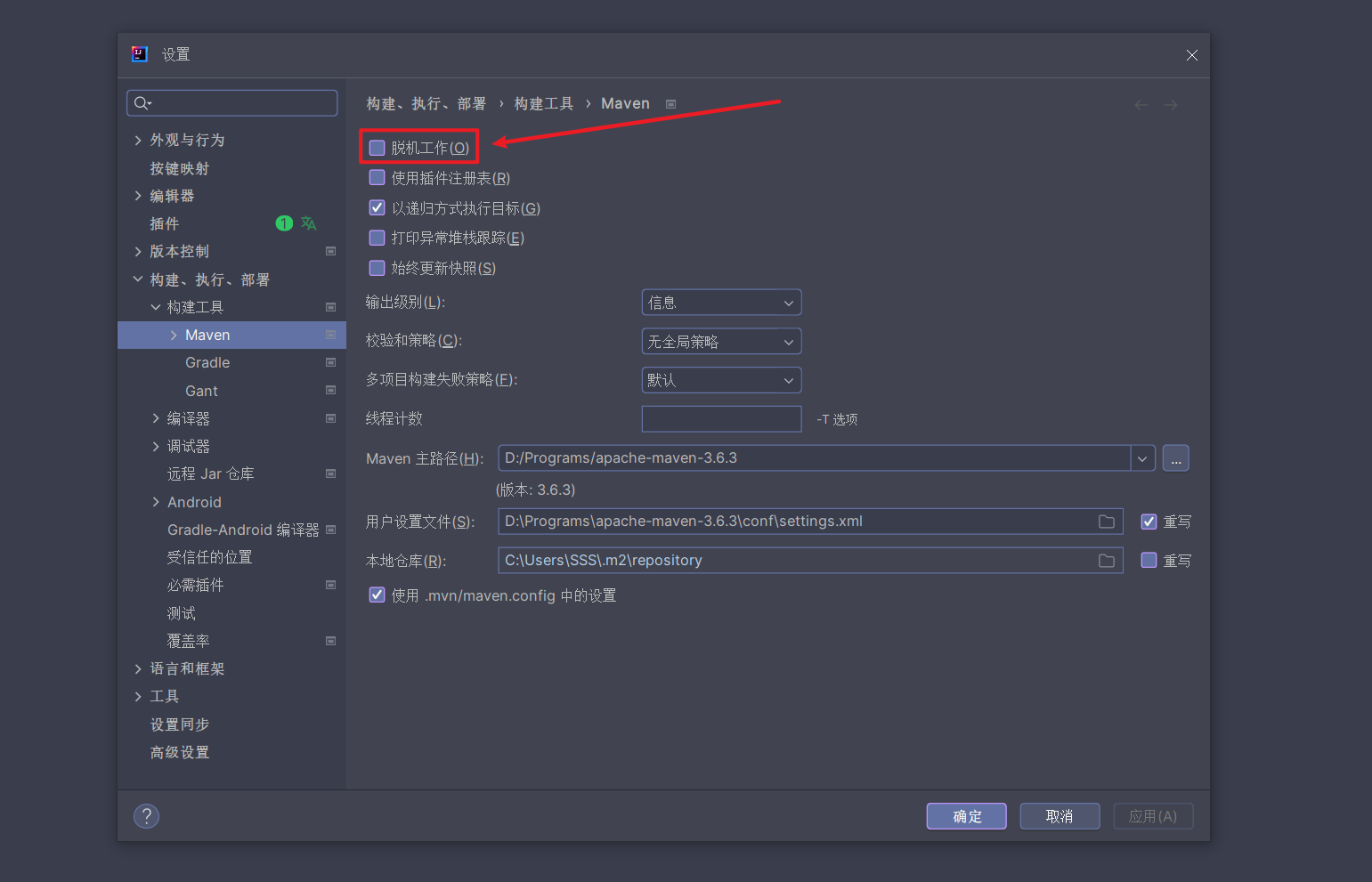Click the project-level icon beside Gant
Image resolution: width=1372 pixels, height=882 pixels.
pos(331,390)
